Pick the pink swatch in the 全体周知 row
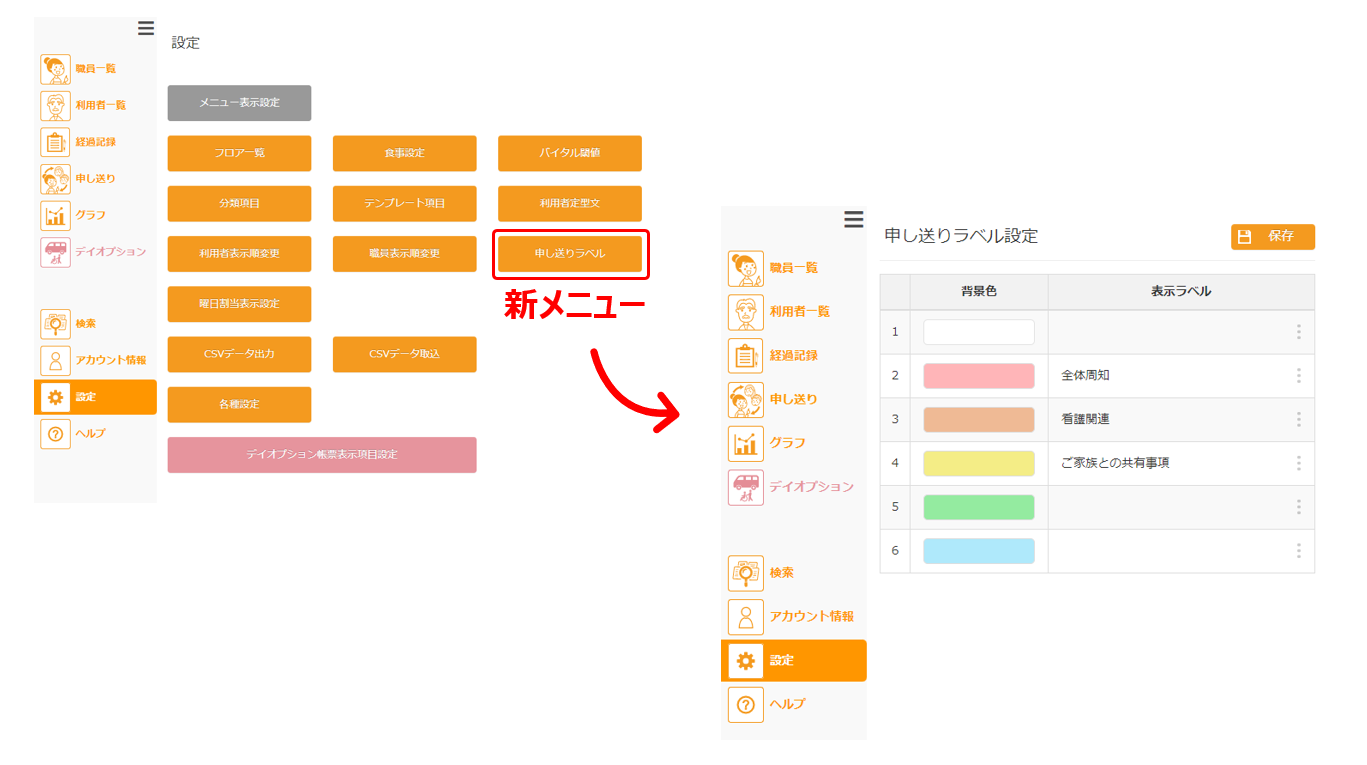Screen dimensions: 1367x765 tap(979, 376)
